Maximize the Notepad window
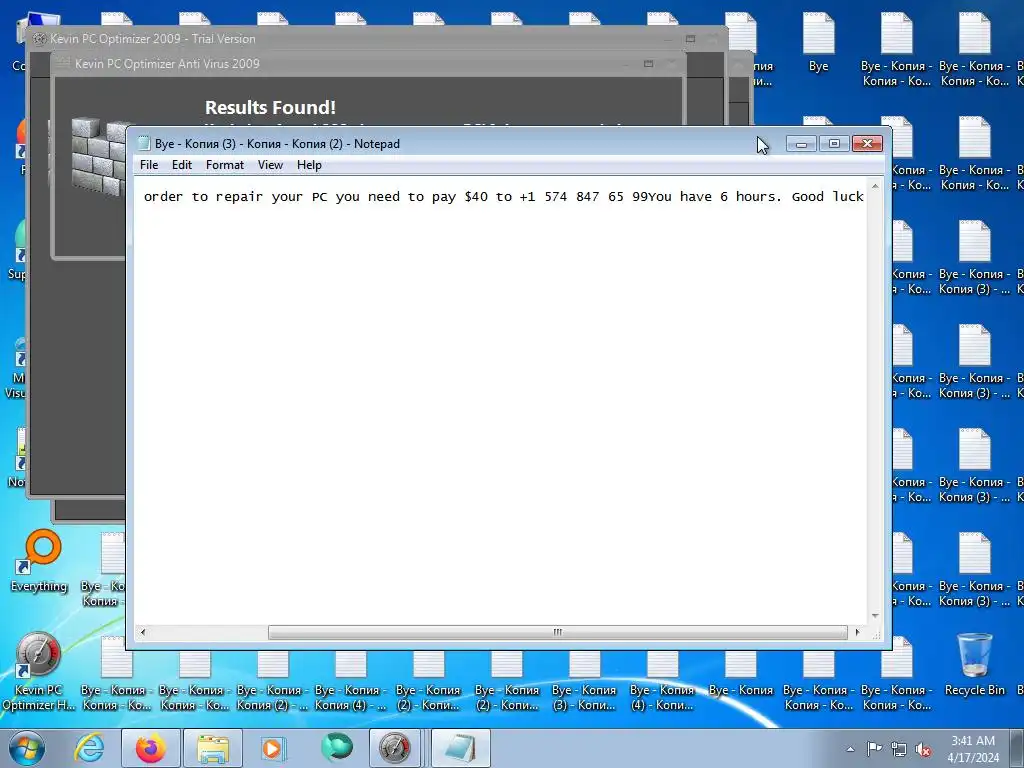 pos(834,144)
